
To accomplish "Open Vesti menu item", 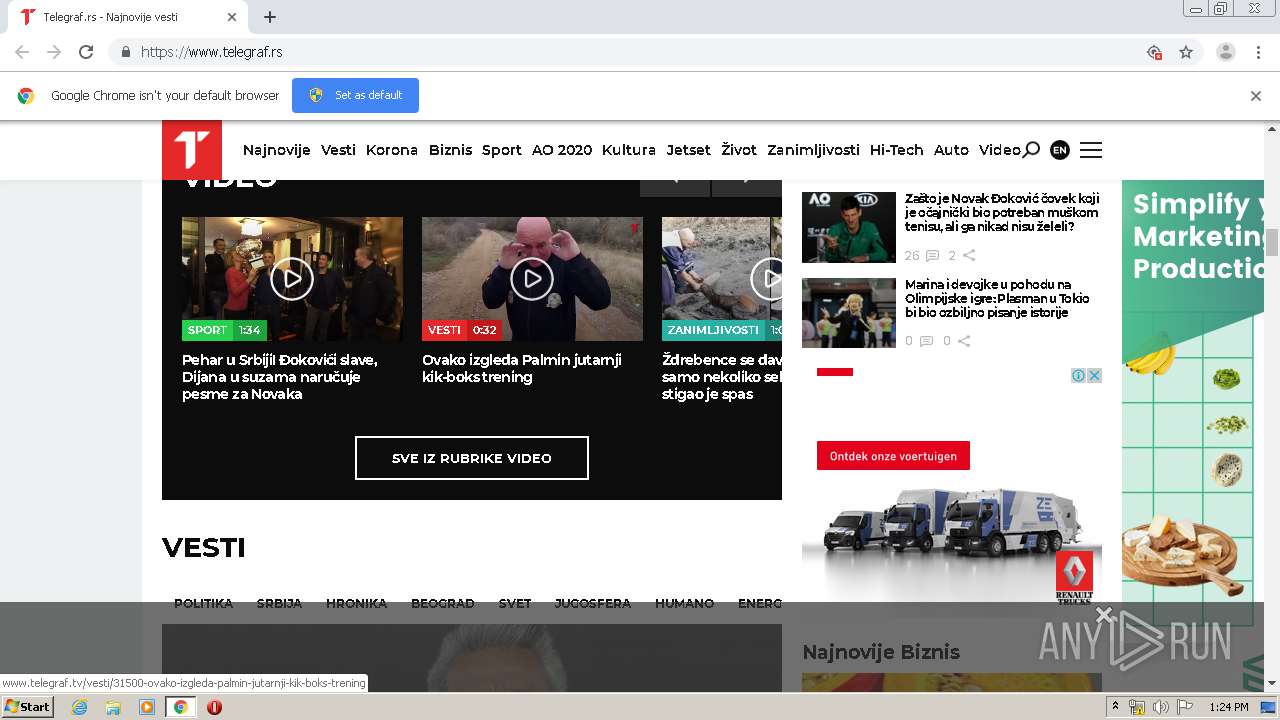I will point(338,150).
